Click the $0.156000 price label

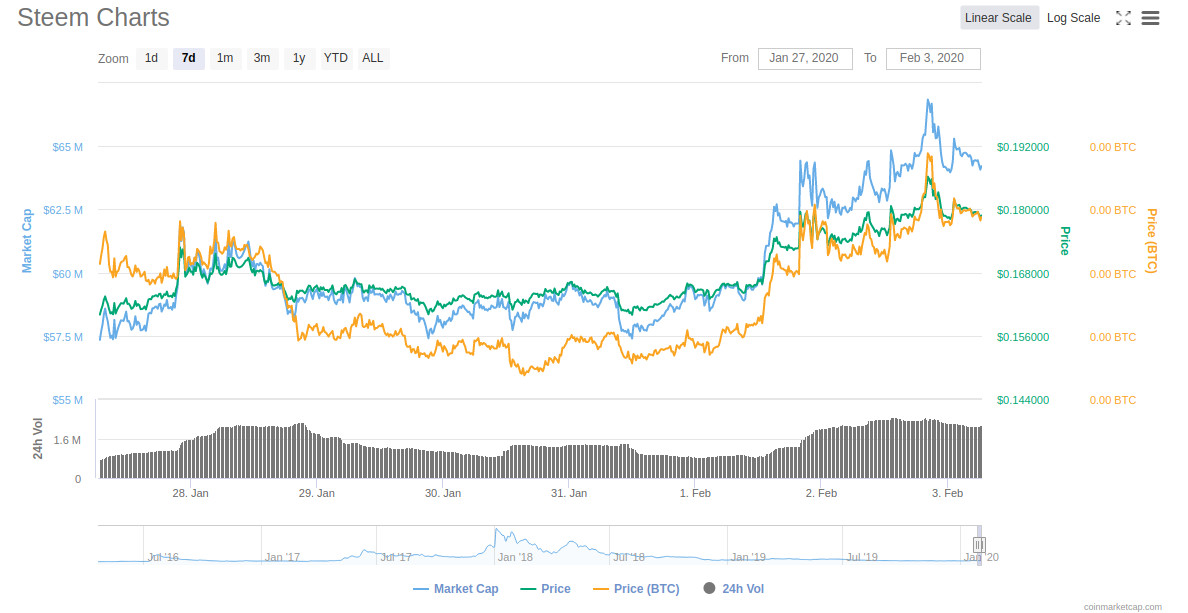click(x=1023, y=336)
